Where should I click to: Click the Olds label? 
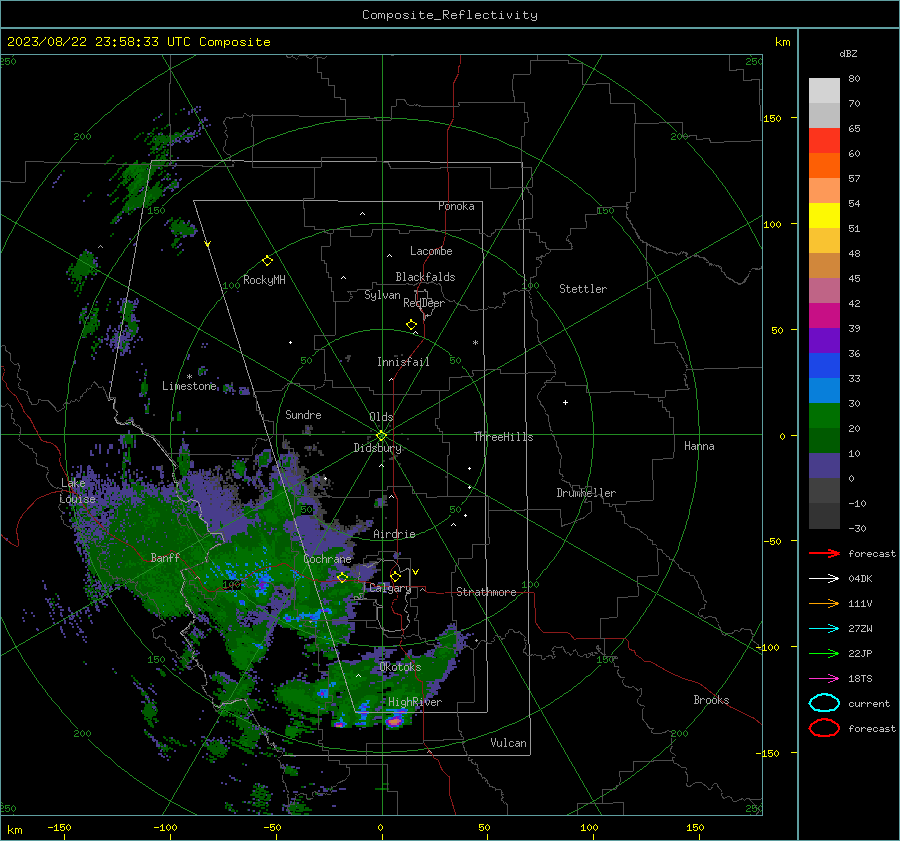pos(381,417)
